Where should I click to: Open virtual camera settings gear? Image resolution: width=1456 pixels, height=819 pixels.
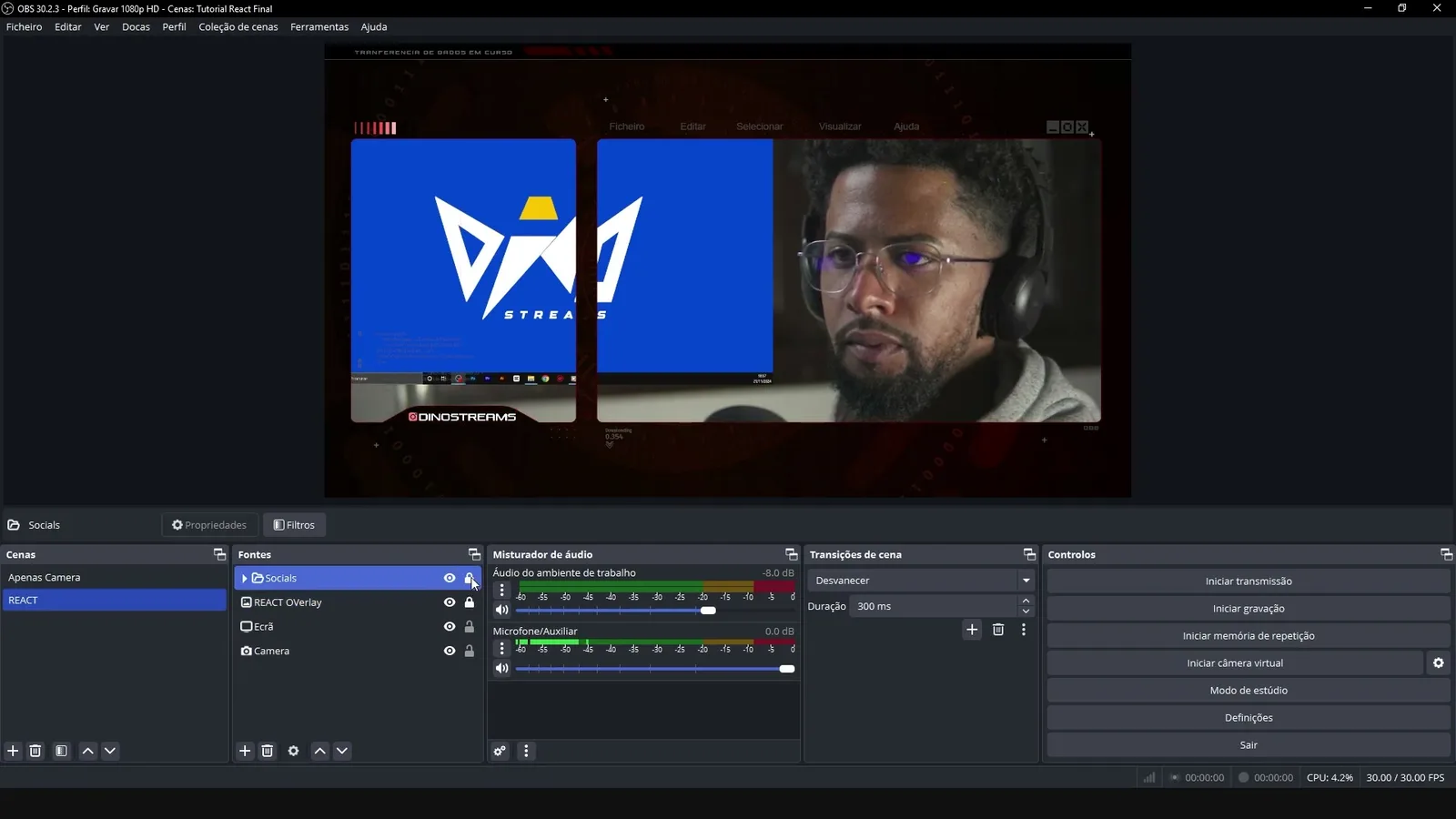(x=1439, y=663)
